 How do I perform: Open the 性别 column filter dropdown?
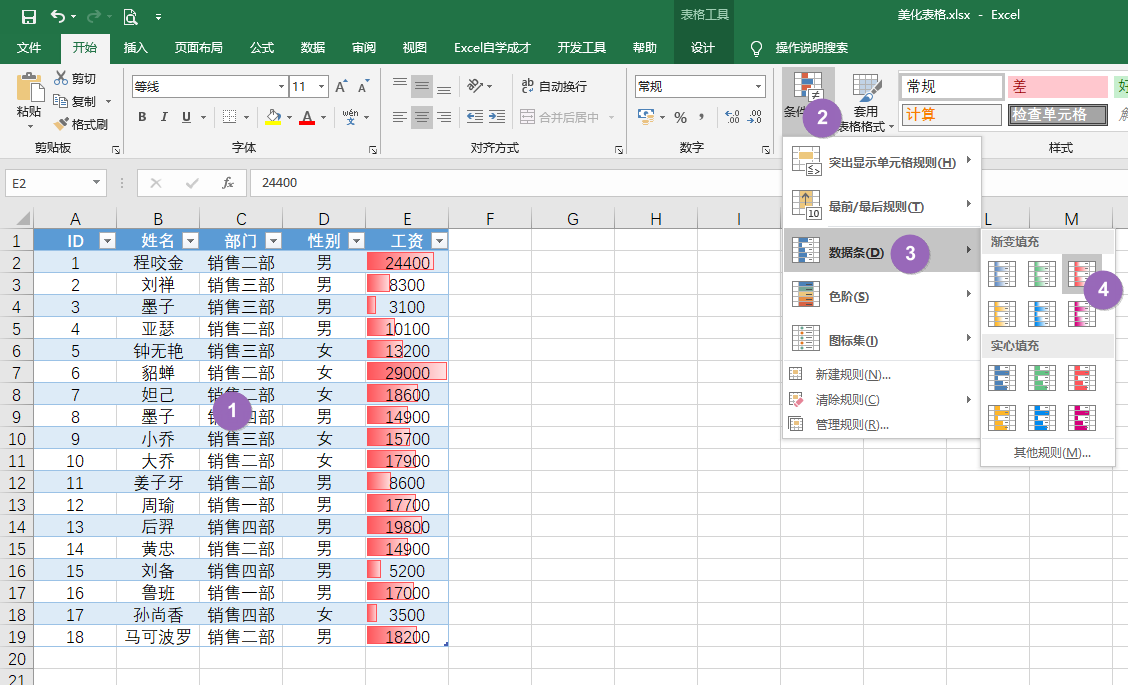click(x=356, y=240)
